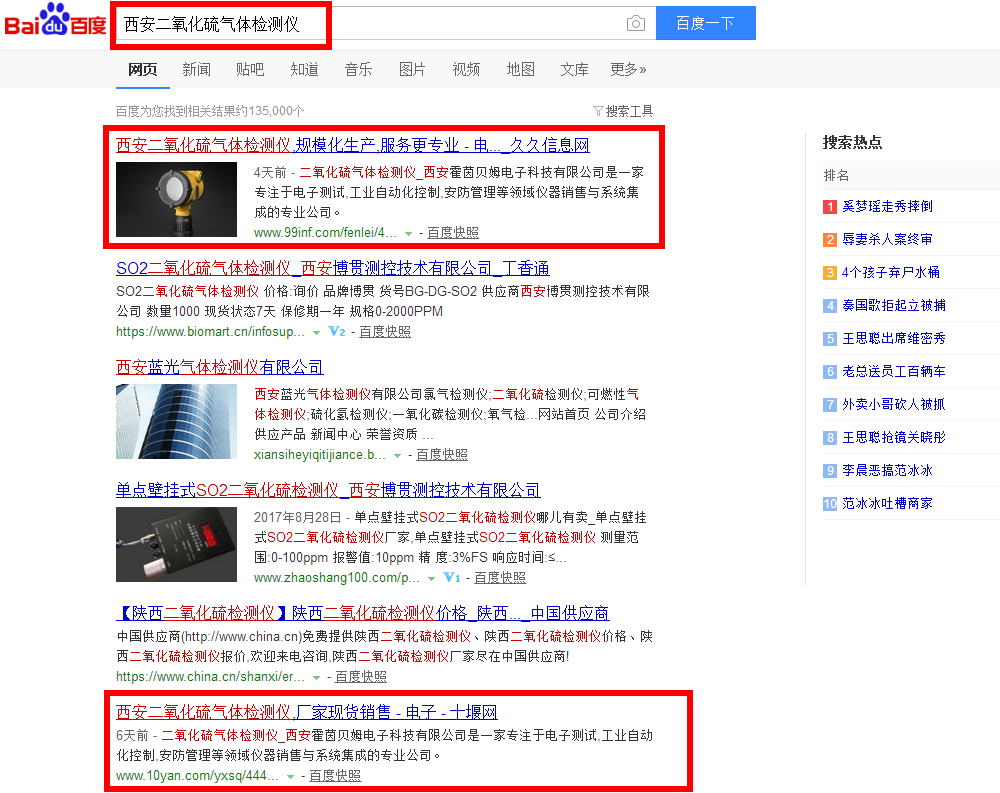
Task: Click black wall-mounted detector thumbnail
Action: tap(176, 544)
